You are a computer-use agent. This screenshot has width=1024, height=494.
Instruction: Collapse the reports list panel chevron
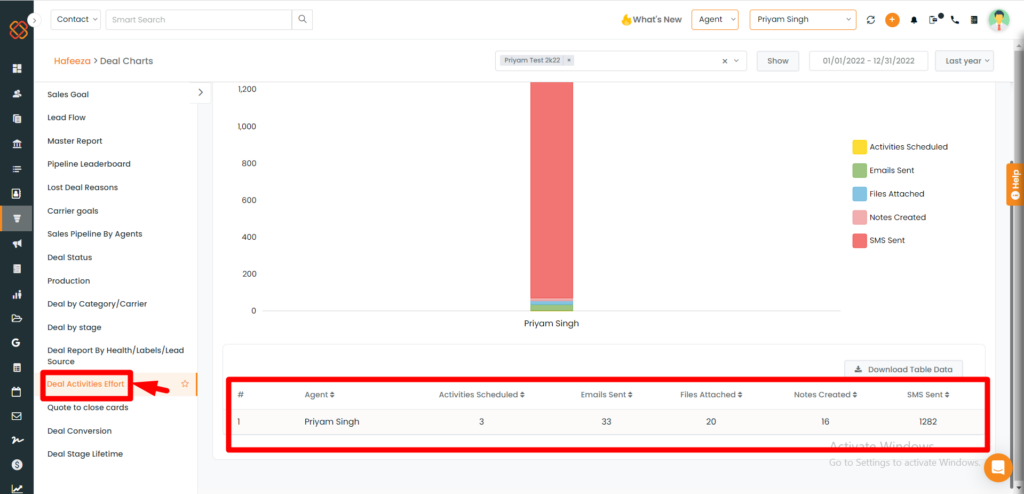pos(200,93)
